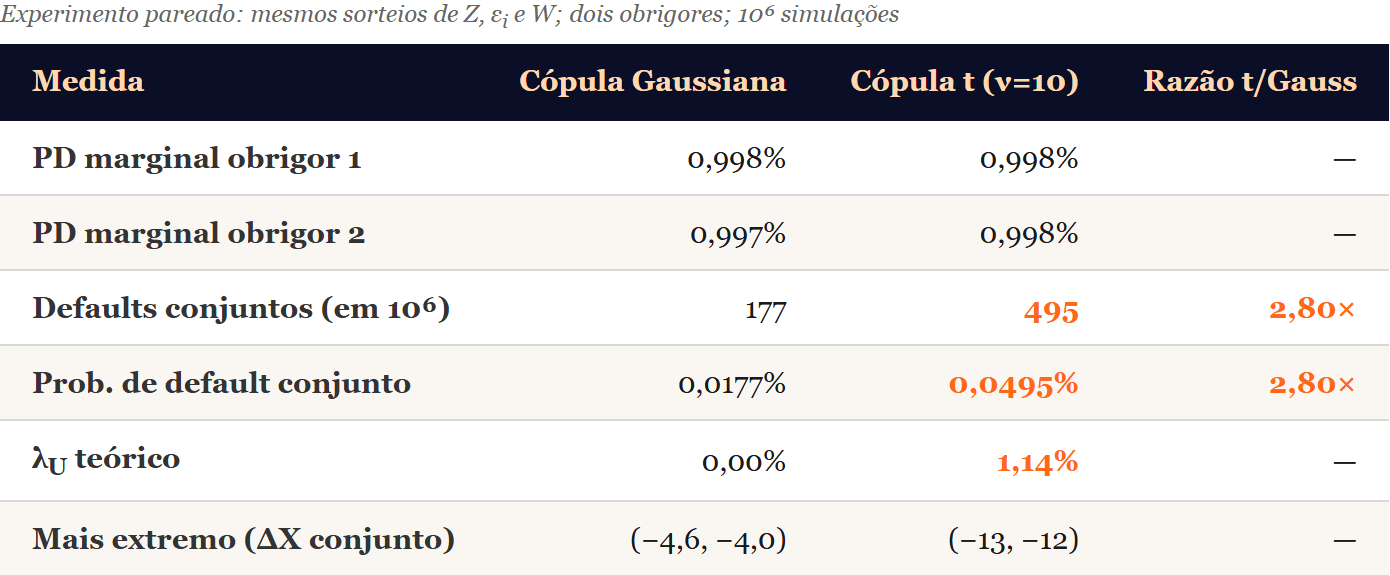The height and width of the screenshot is (576, 1390).
Task: Click the orange 0,0495% probability value
Action: 1013,385
